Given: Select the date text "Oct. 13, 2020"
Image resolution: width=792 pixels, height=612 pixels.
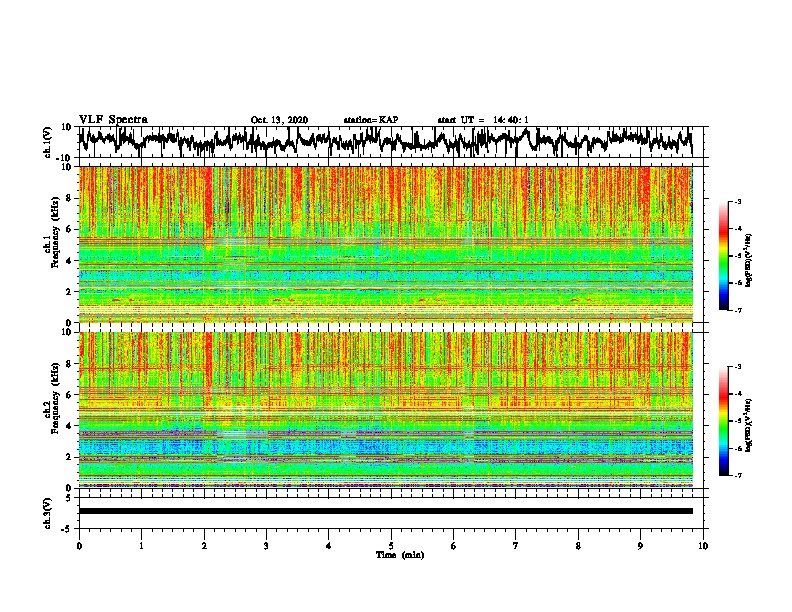Looking at the screenshot, I should pyautogui.click(x=279, y=120).
